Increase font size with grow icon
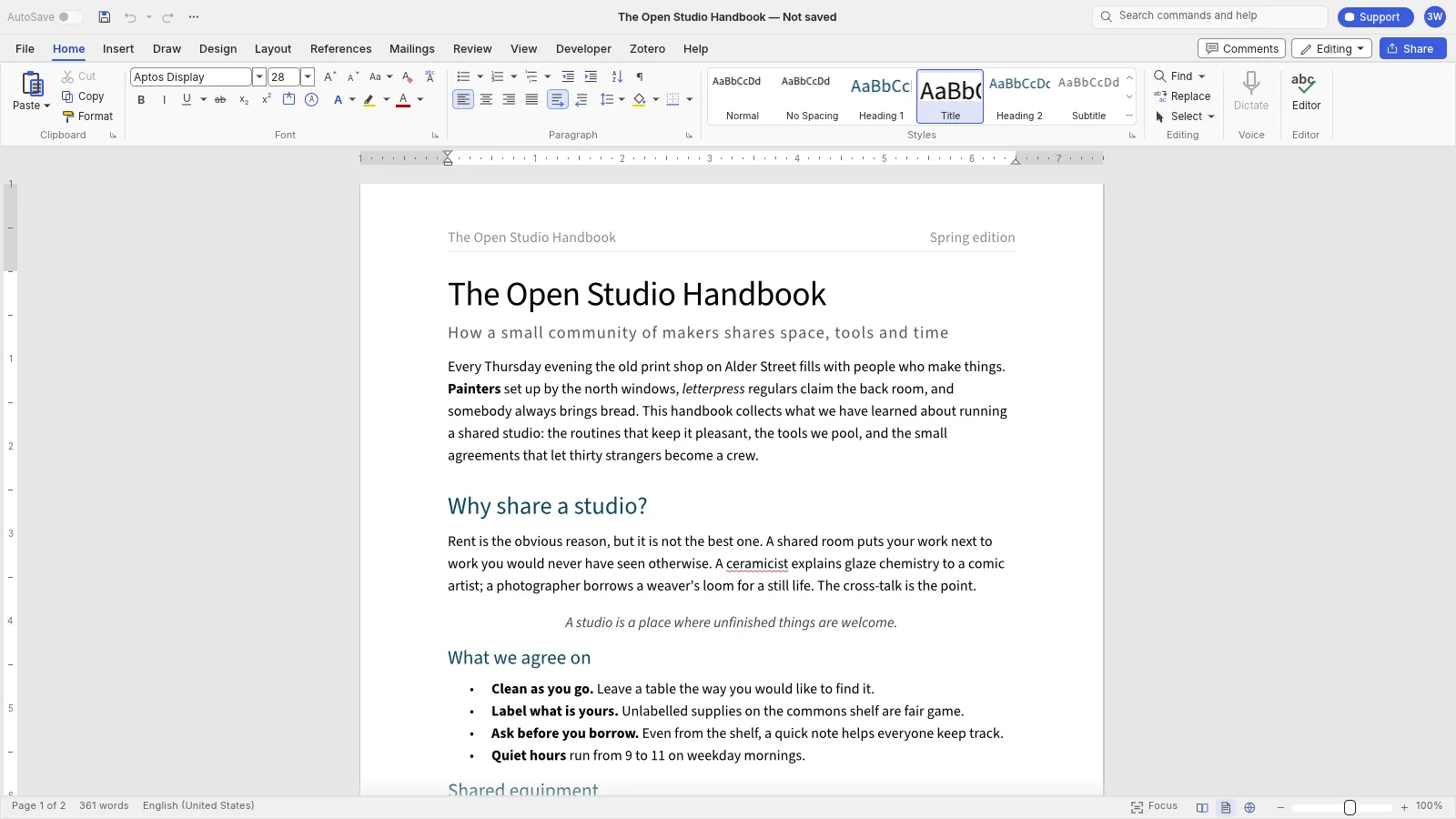The image size is (1456, 819). tap(329, 76)
